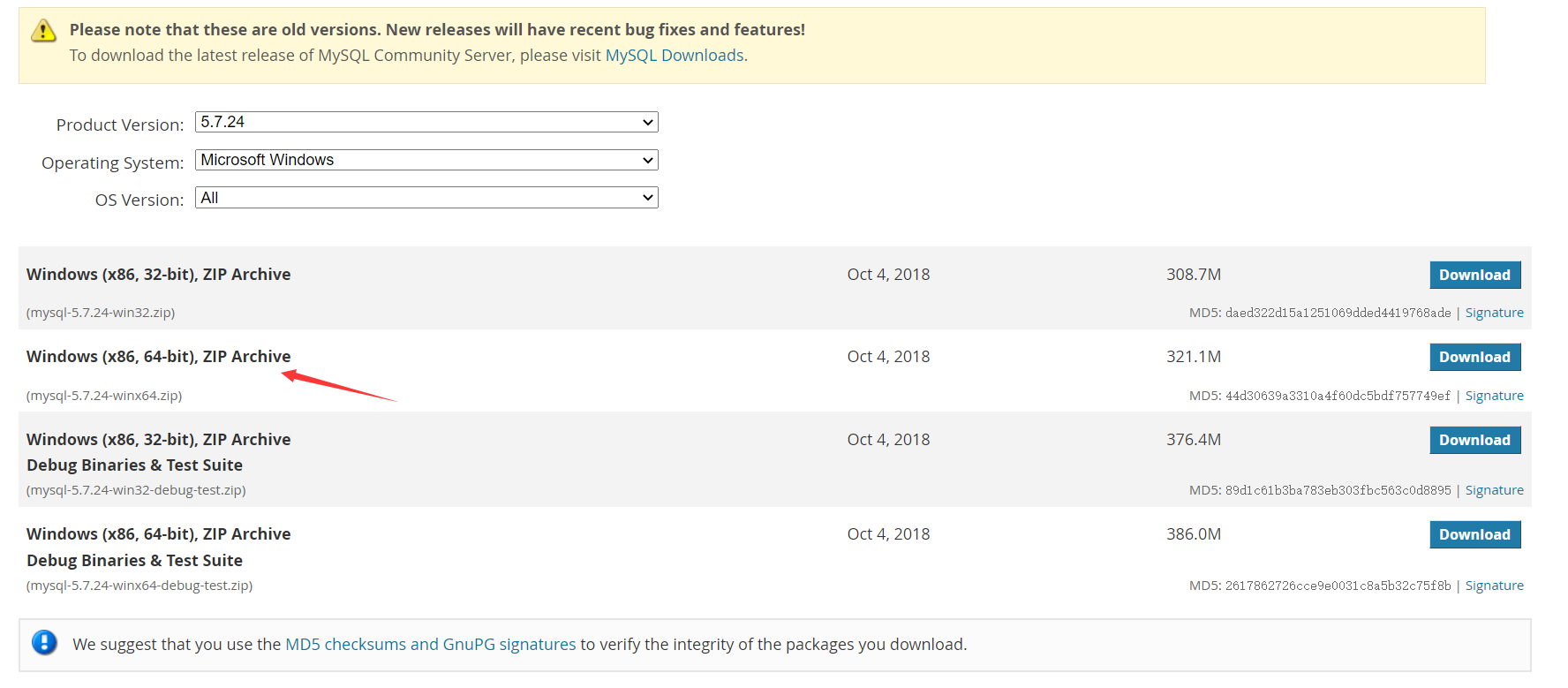Click the bold old versions warning heading
The height and width of the screenshot is (688, 1568).
tap(438, 29)
